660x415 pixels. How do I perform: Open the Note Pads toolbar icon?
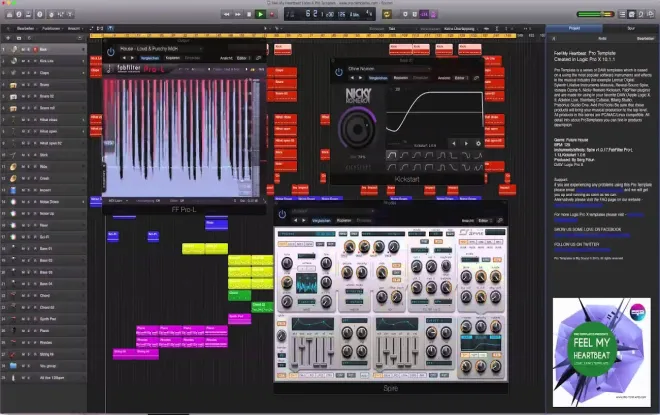pyautogui.click(x=632, y=14)
